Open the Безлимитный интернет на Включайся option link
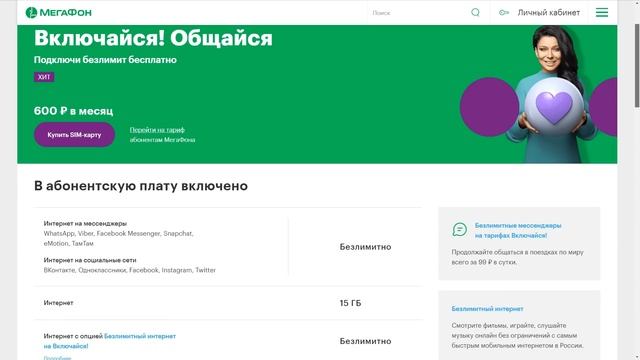Screen dimensions: 640x360 110,341
